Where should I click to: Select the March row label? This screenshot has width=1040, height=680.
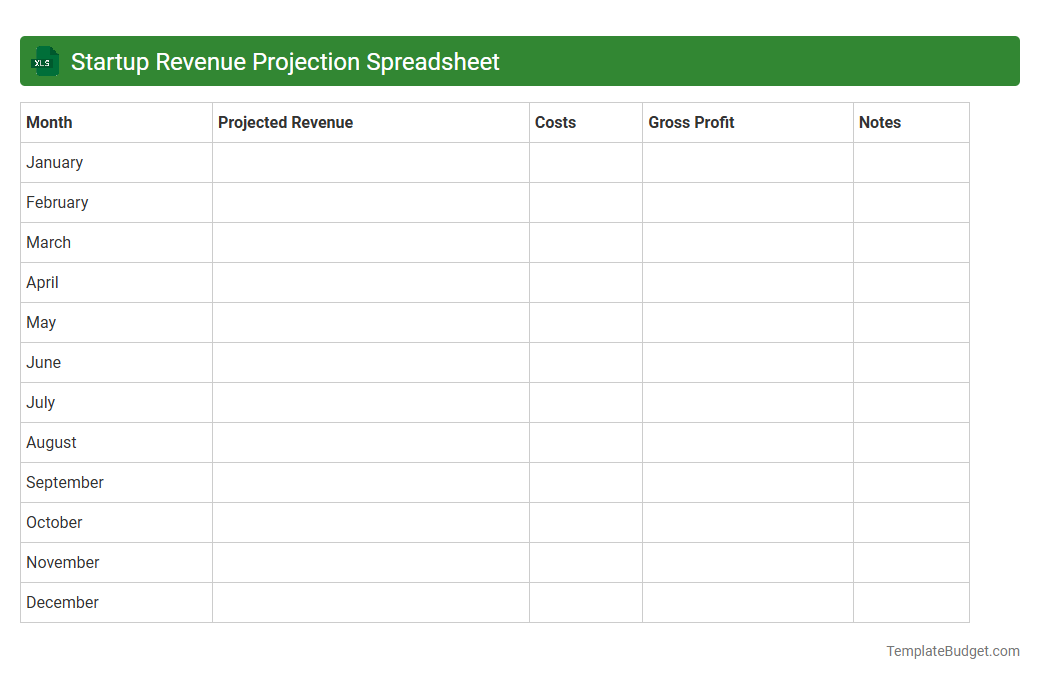48,242
